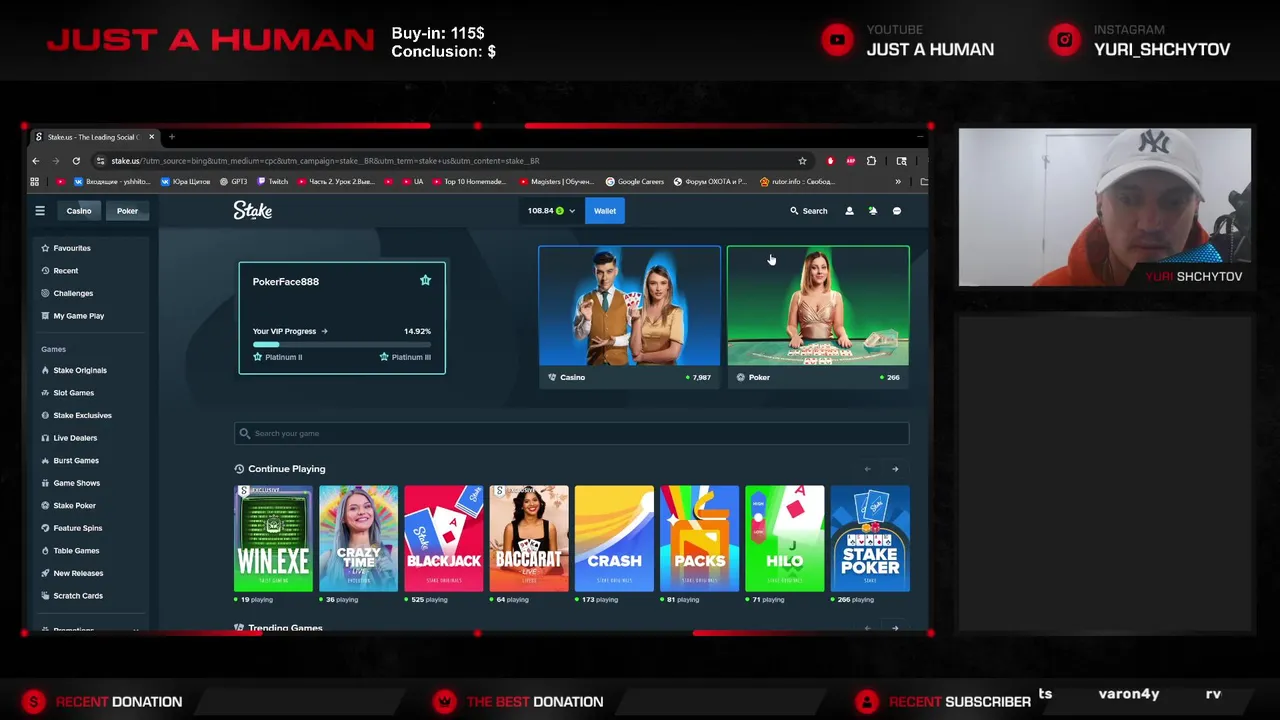Screen dimensions: 1280x720
Task: Reload the browser page
Action: pos(76,161)
